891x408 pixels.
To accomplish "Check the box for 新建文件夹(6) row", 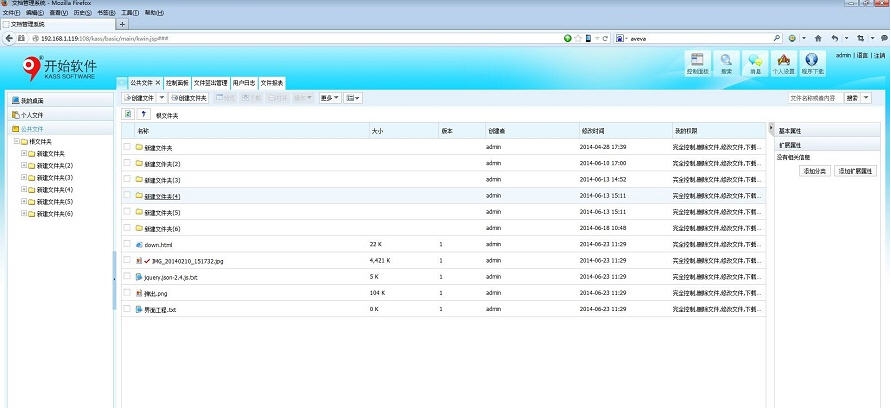I will point(127,228).
